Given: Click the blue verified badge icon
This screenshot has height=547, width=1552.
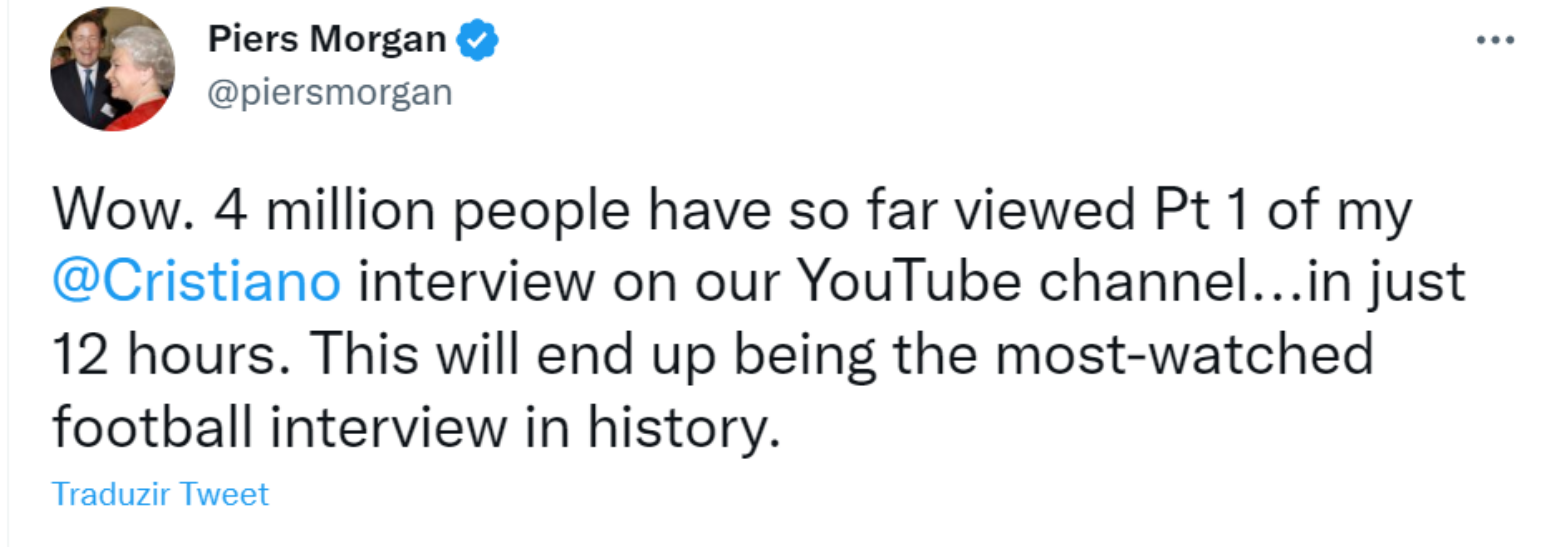Looking at the screenshot, I should [478, 41].
